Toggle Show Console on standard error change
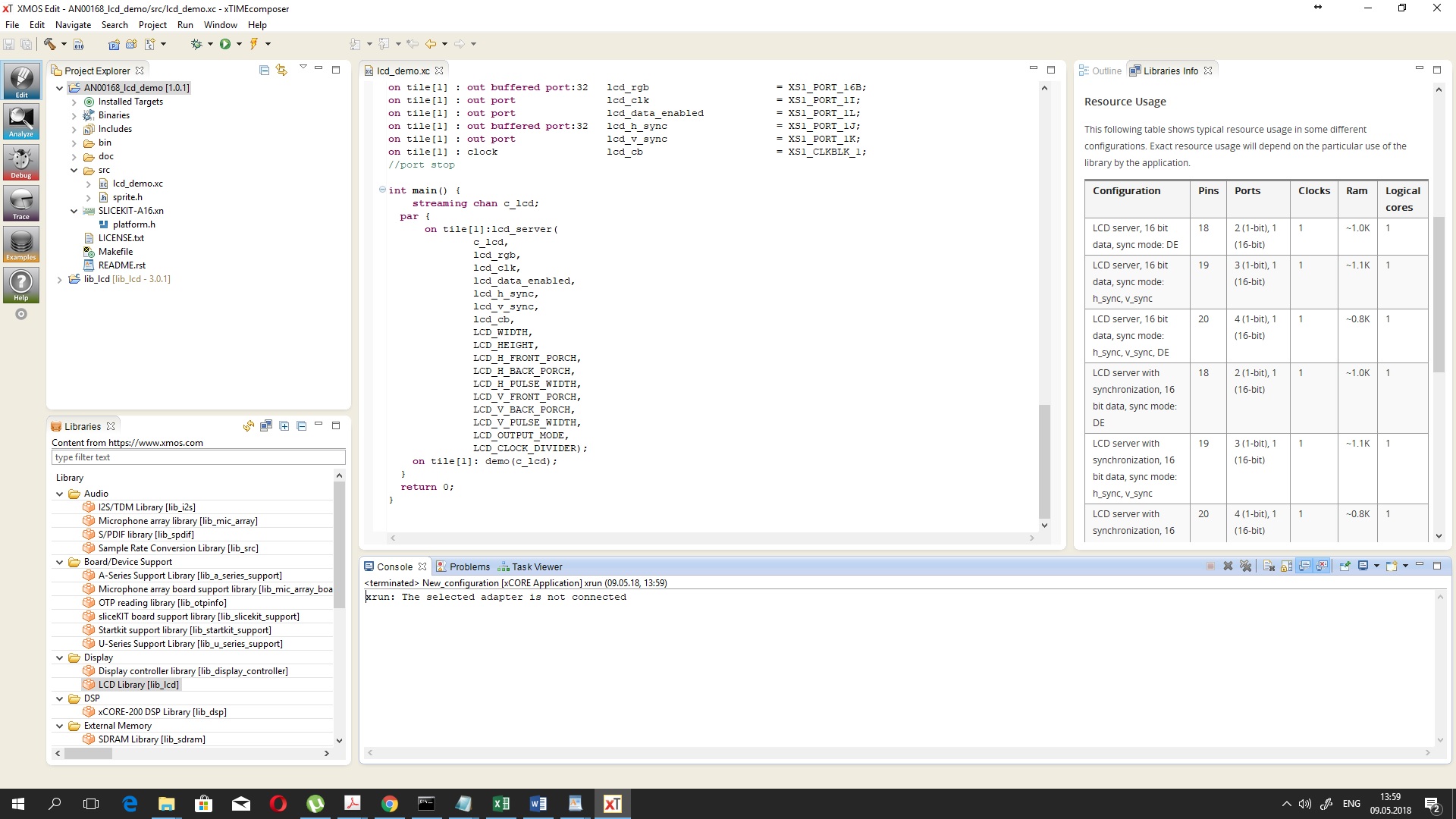This screenshot has width=1456, height=819. tap(1322, 566)
